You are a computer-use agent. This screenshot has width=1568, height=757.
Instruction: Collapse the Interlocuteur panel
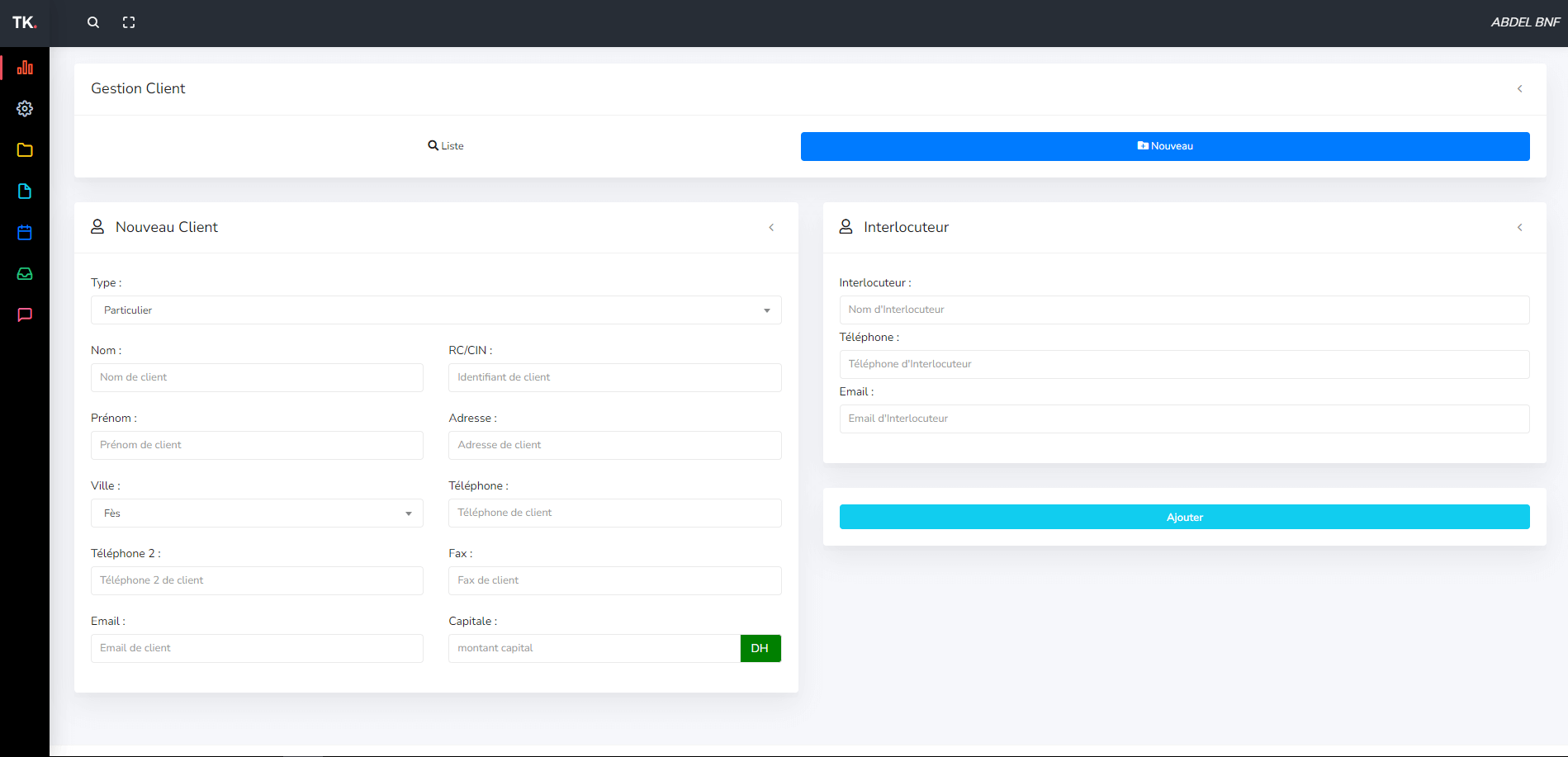(x=1519, y=227)
